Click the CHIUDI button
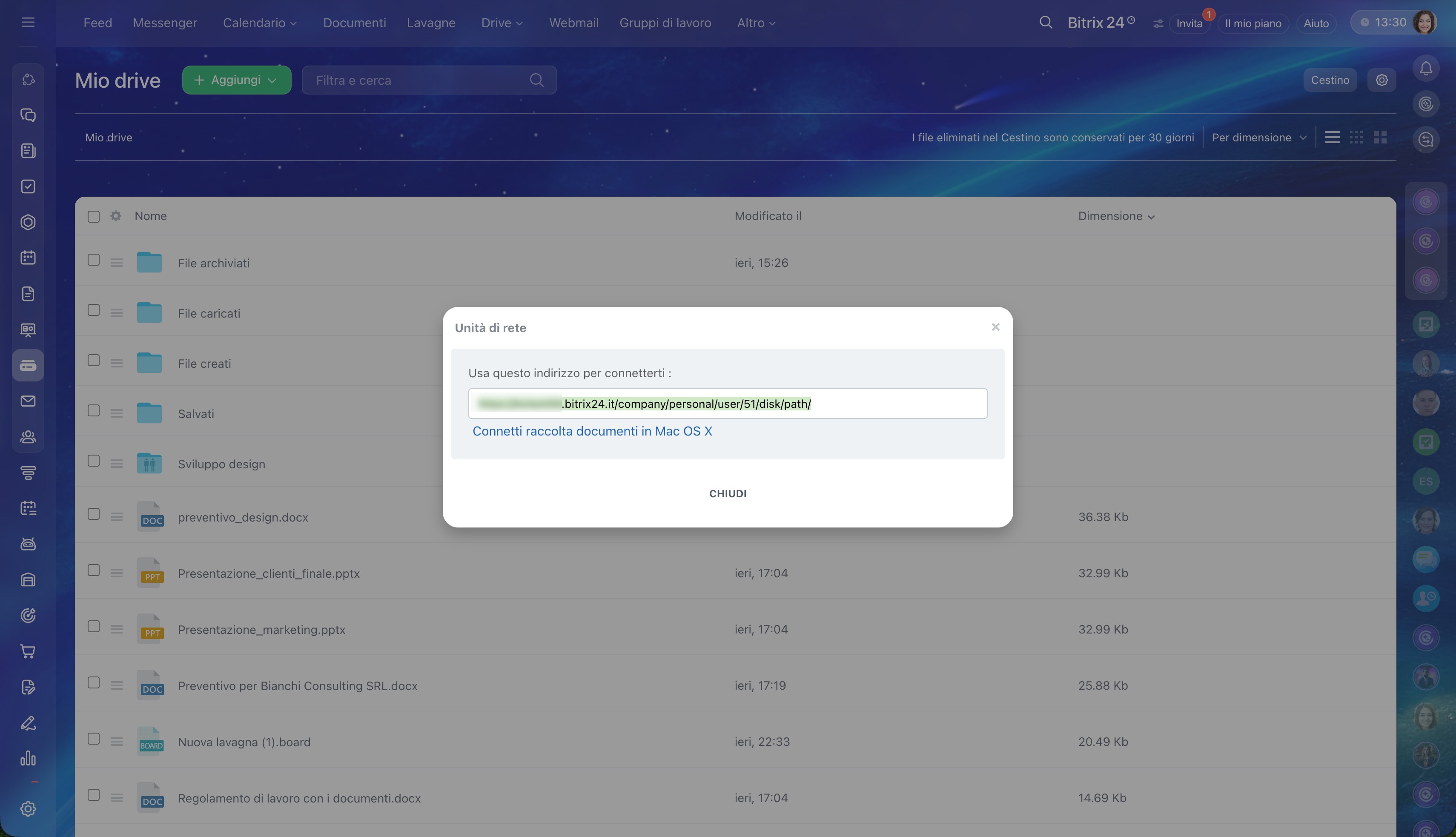Viewport: 1456px width, 837px height. (x=727, y=493)
